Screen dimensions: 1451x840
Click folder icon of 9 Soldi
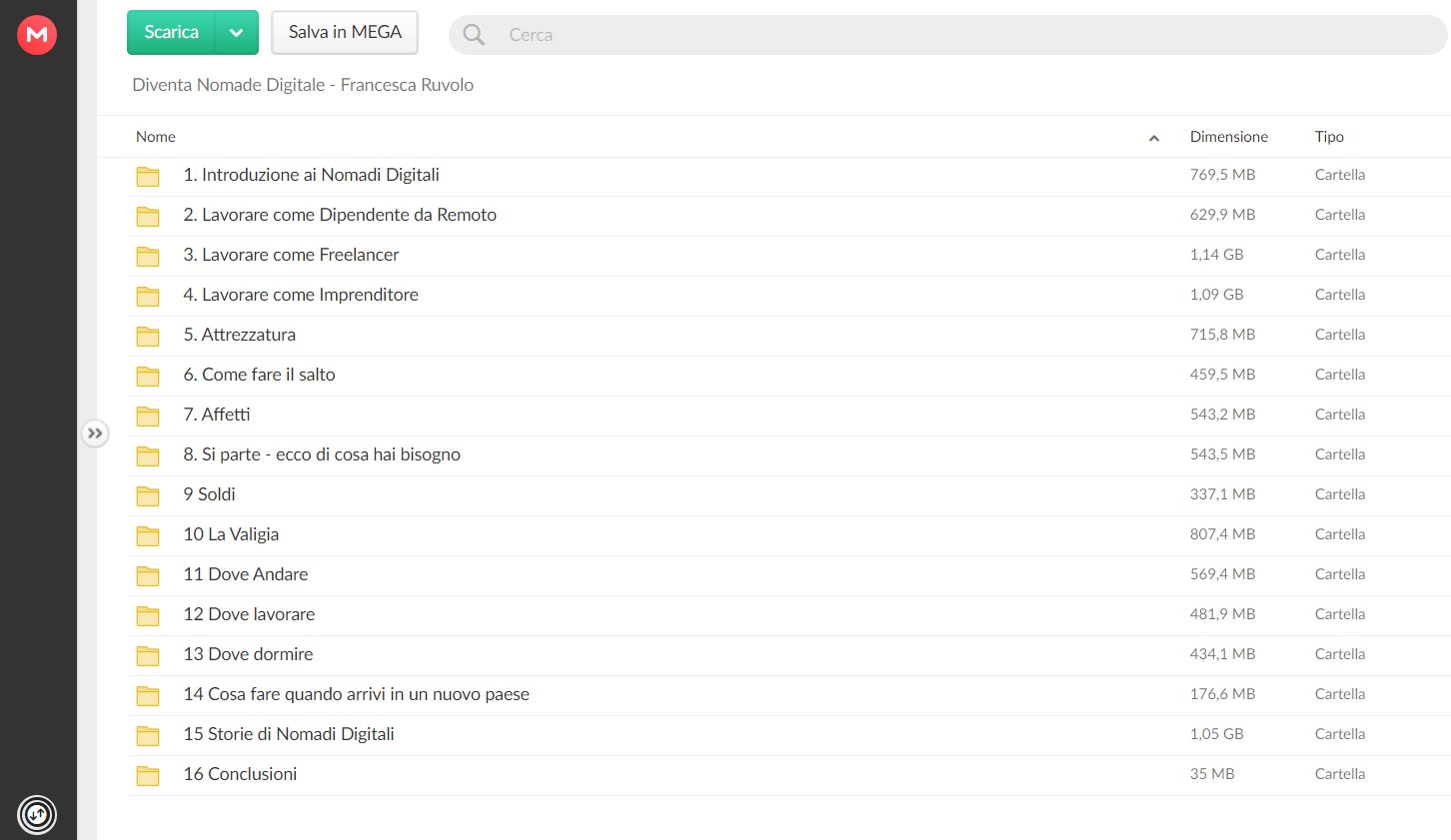pyautogui.click(x=148, y=495)
